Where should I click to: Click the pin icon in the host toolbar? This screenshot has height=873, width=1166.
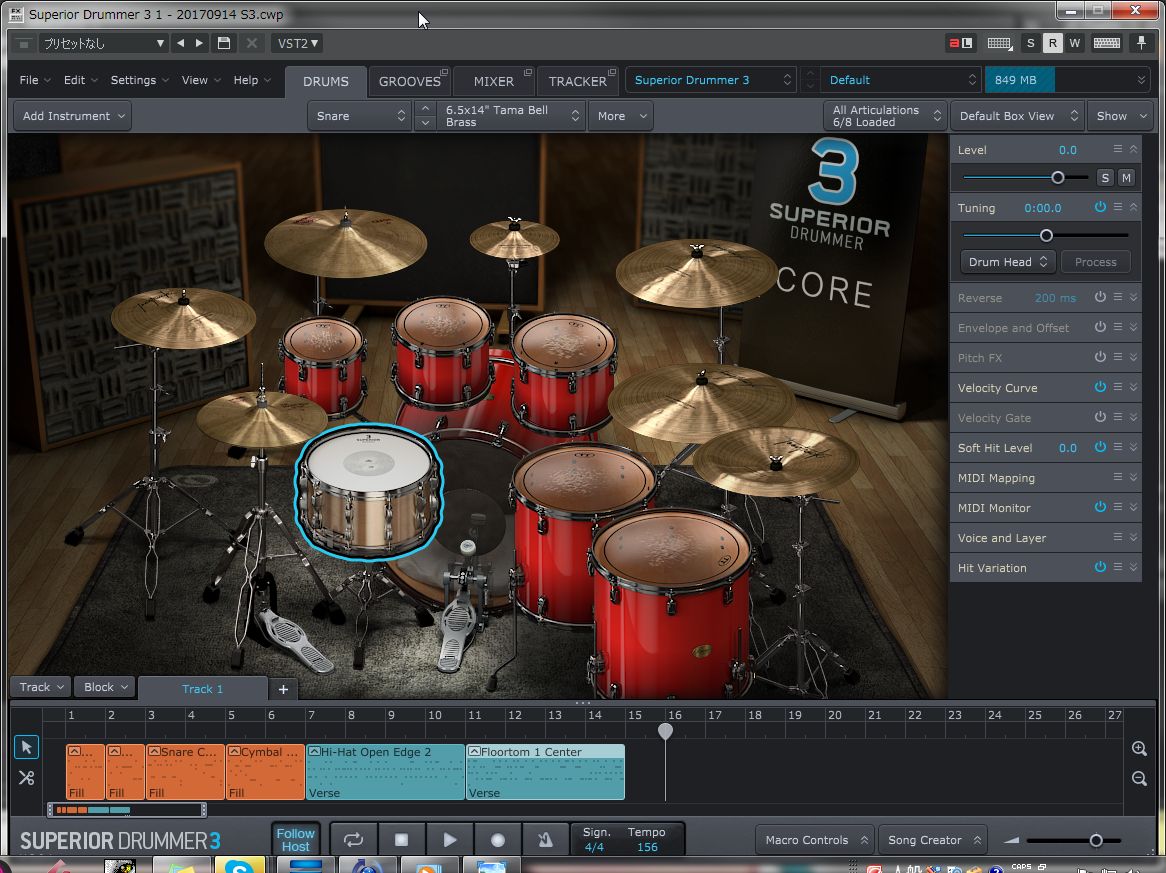[1139, 43]
